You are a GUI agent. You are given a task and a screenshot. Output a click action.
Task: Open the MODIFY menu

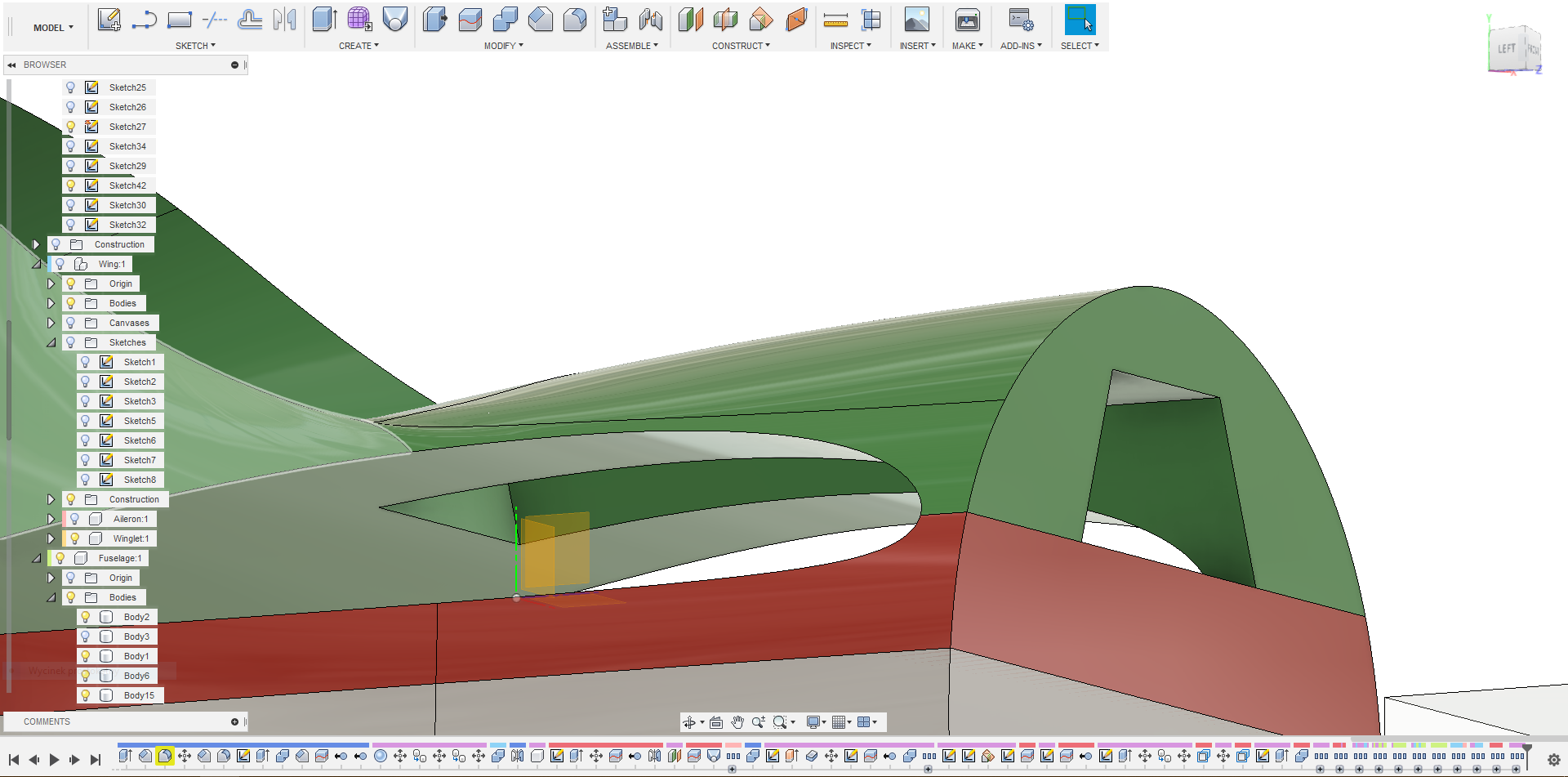pyautogui.click(x=503, y=46)
